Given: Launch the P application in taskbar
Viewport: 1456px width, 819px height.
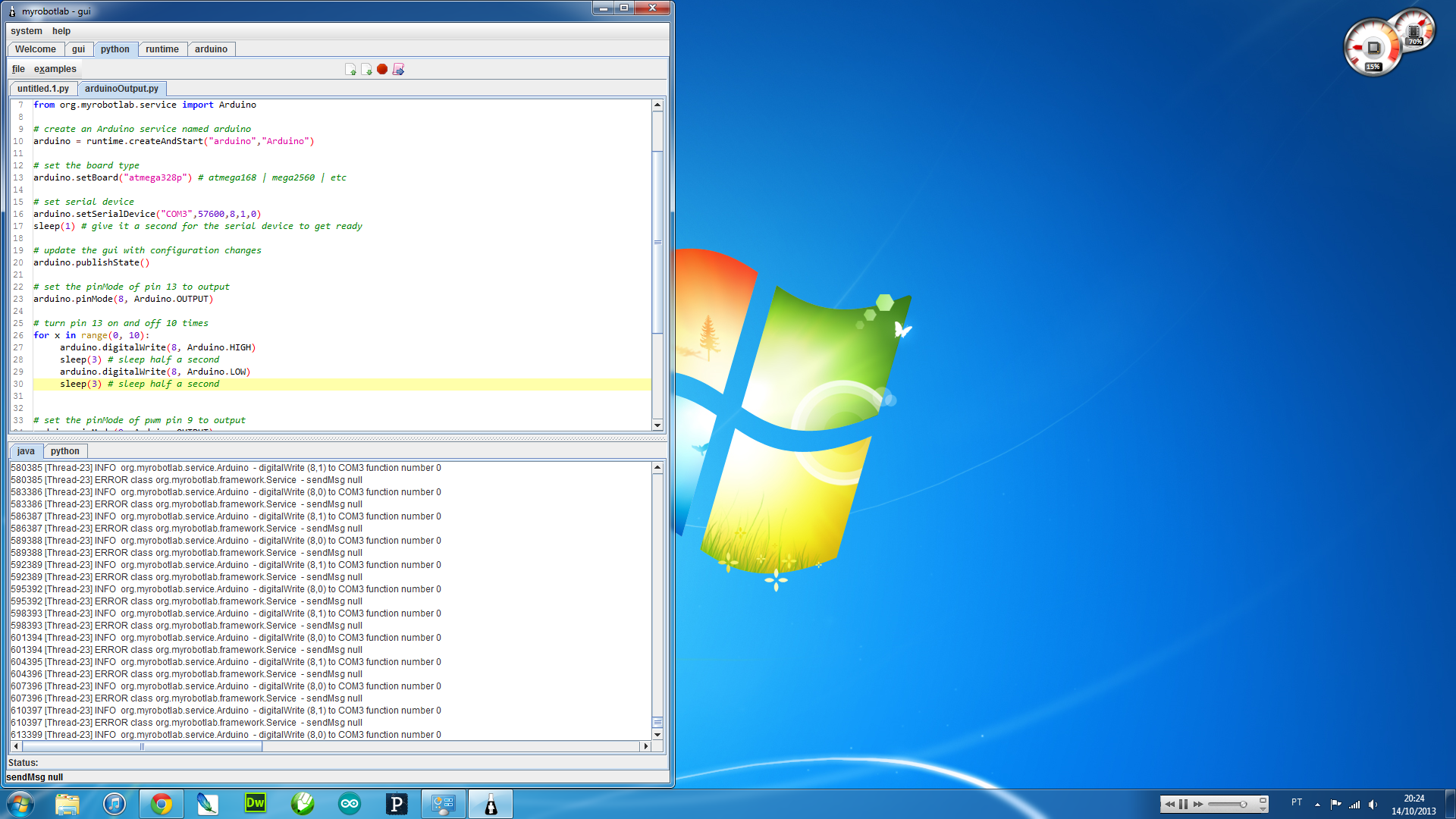Looking at the screenshot, I should pyautogui.click(x=397, y=804).
